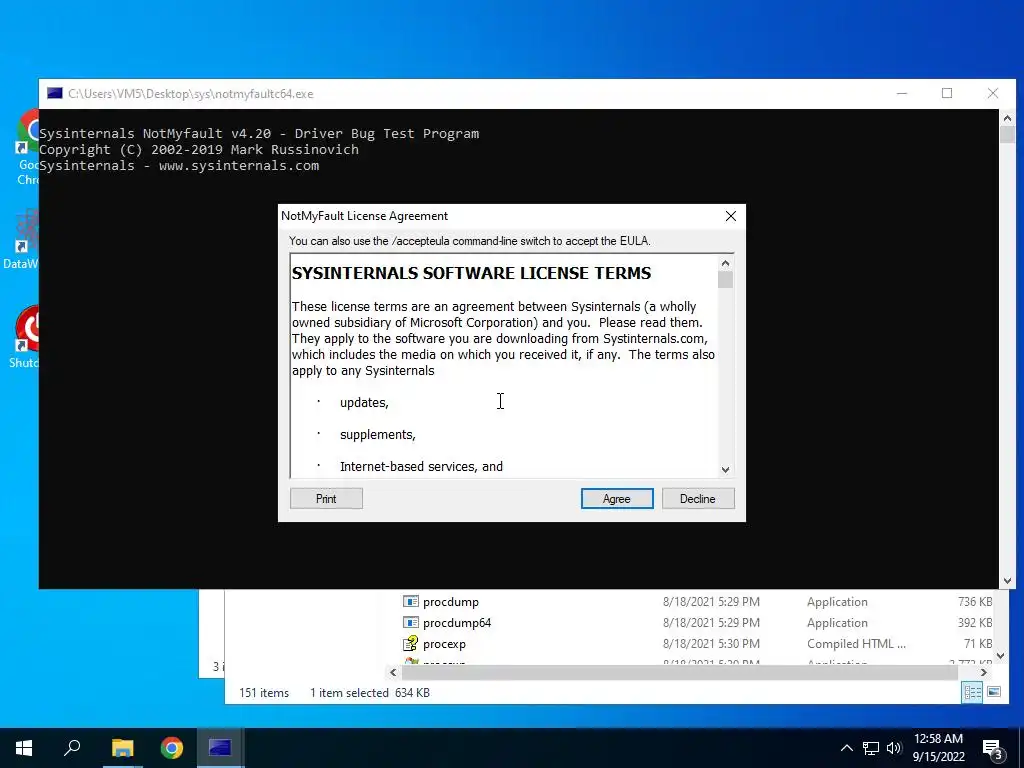This screenshot has height=768, width=1024.
Task: Open network status tray icon
Action: click(x=871, y=748)
